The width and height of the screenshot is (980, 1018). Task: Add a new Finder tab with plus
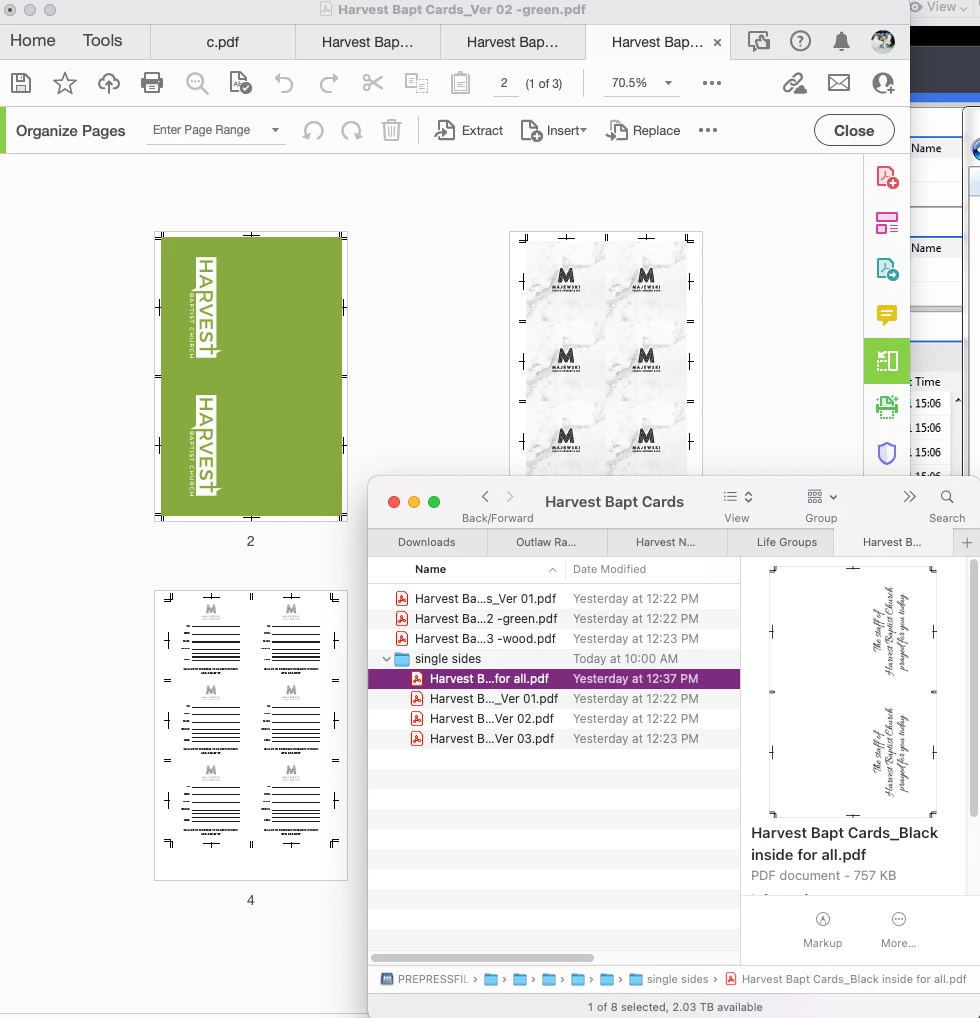966,543
